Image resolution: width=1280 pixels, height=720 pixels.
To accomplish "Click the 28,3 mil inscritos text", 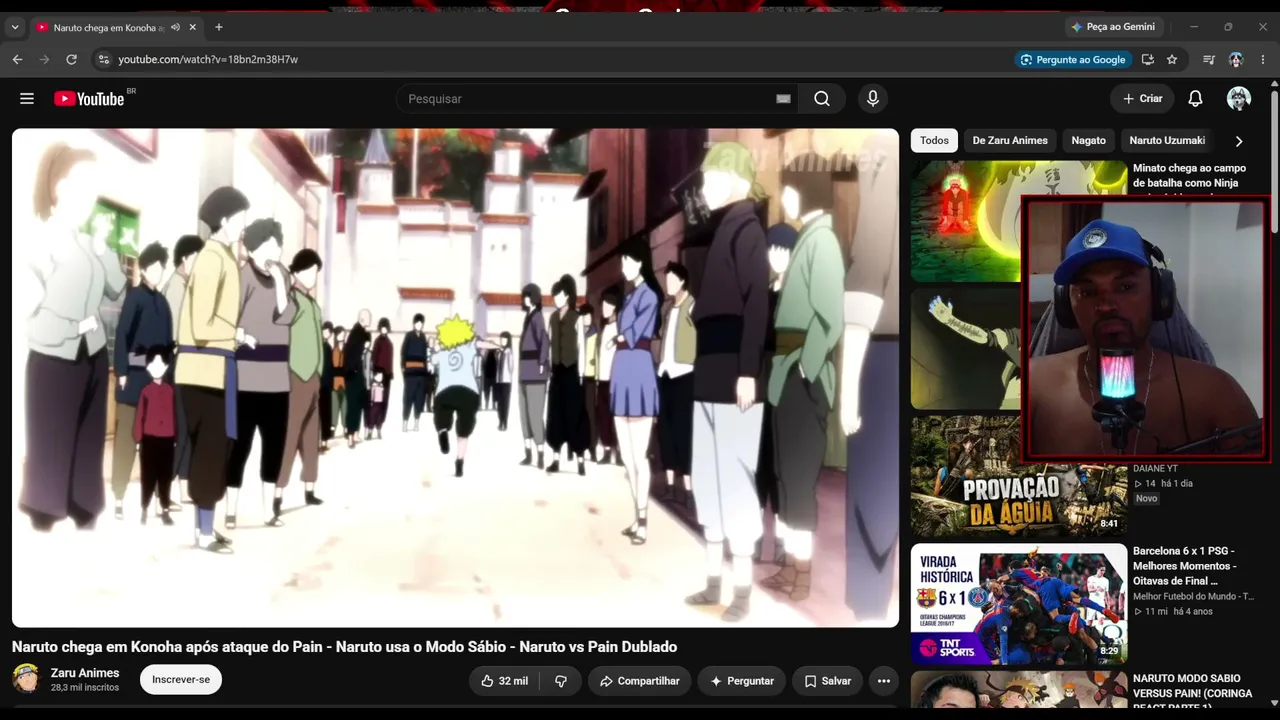I will tap(85, 688).
